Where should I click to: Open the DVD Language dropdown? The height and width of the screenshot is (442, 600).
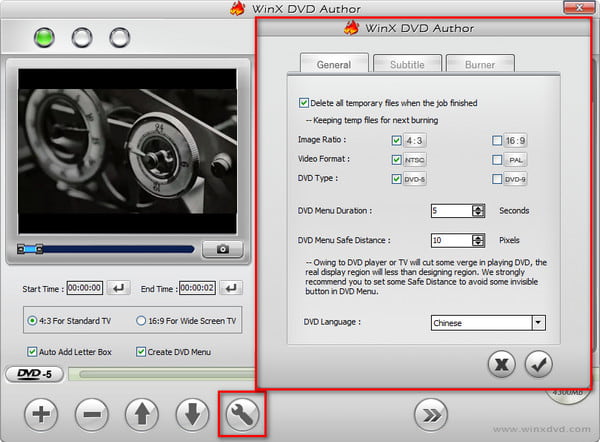(x=538, y=323)
